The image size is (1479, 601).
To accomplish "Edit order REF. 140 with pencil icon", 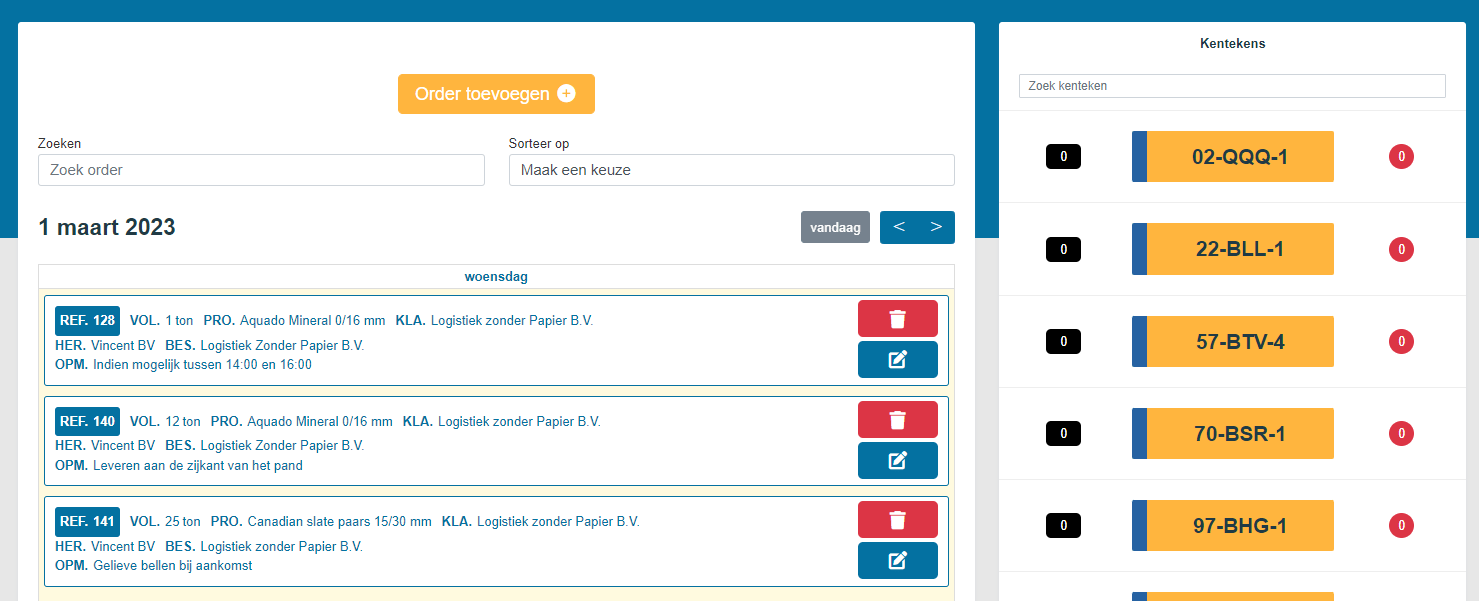I will (x=897, y=460).
